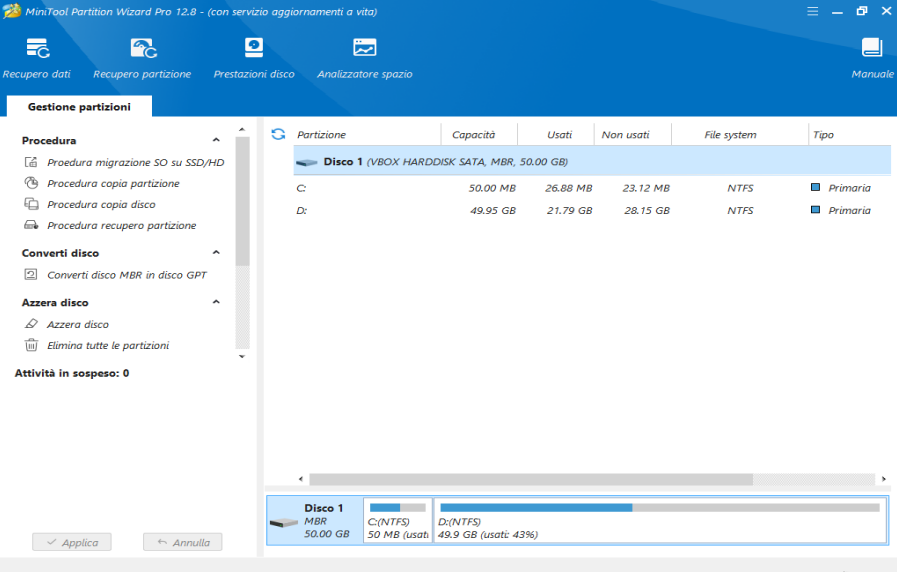Viewport: 897px width, 572px height.
Task: Click the NTFS file system cell for D:
Action: pyautogui.click(x=740, y=210)
